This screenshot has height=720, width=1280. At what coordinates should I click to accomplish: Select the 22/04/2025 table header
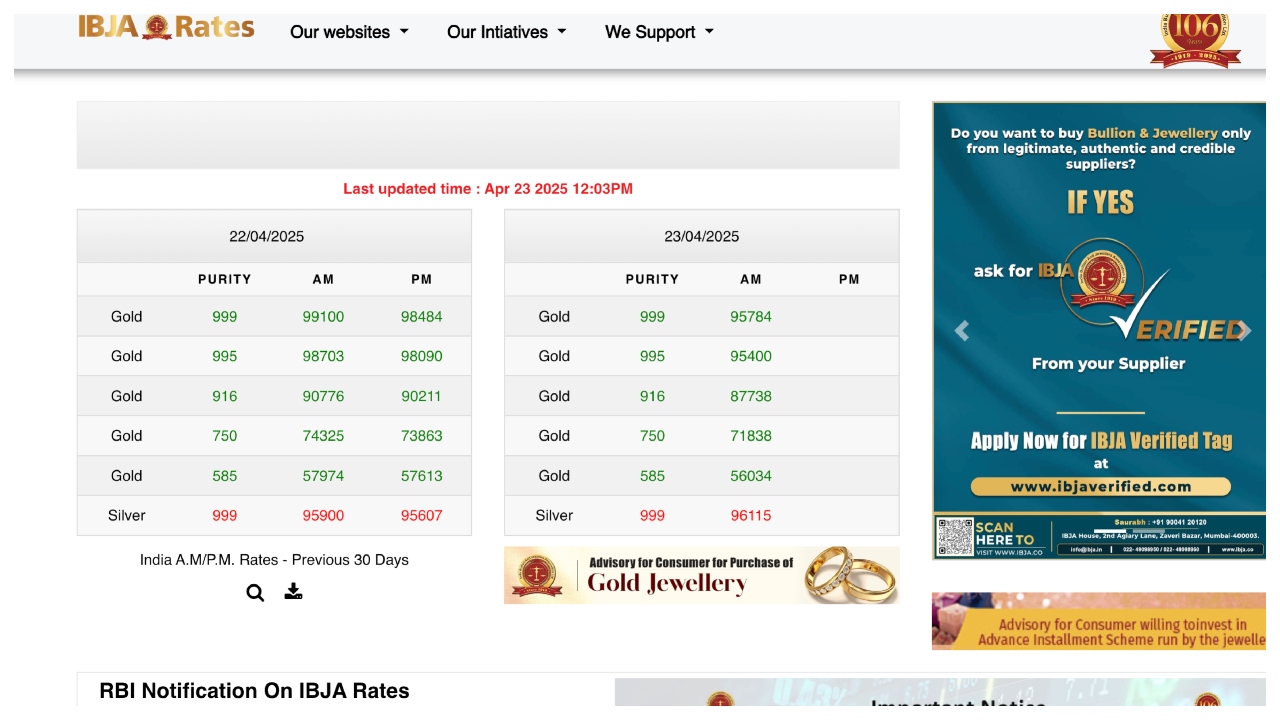tap(267, 237)
